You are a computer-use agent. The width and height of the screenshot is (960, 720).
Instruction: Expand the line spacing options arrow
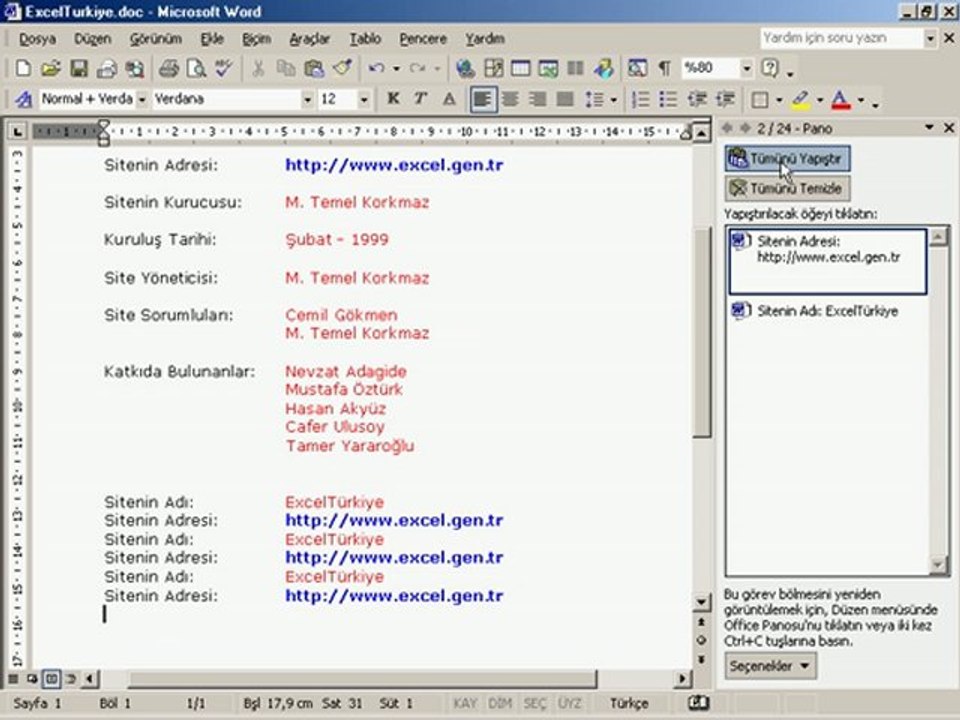tap(613, 100)
